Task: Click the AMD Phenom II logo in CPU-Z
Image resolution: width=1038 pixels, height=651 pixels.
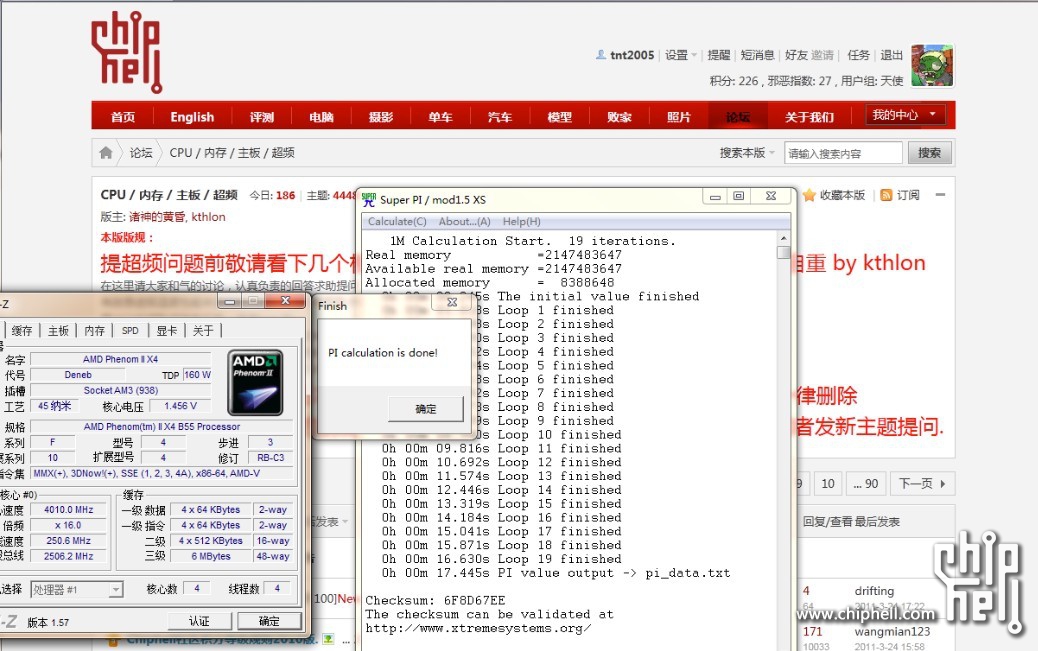Action: click(x=256, y=383)
